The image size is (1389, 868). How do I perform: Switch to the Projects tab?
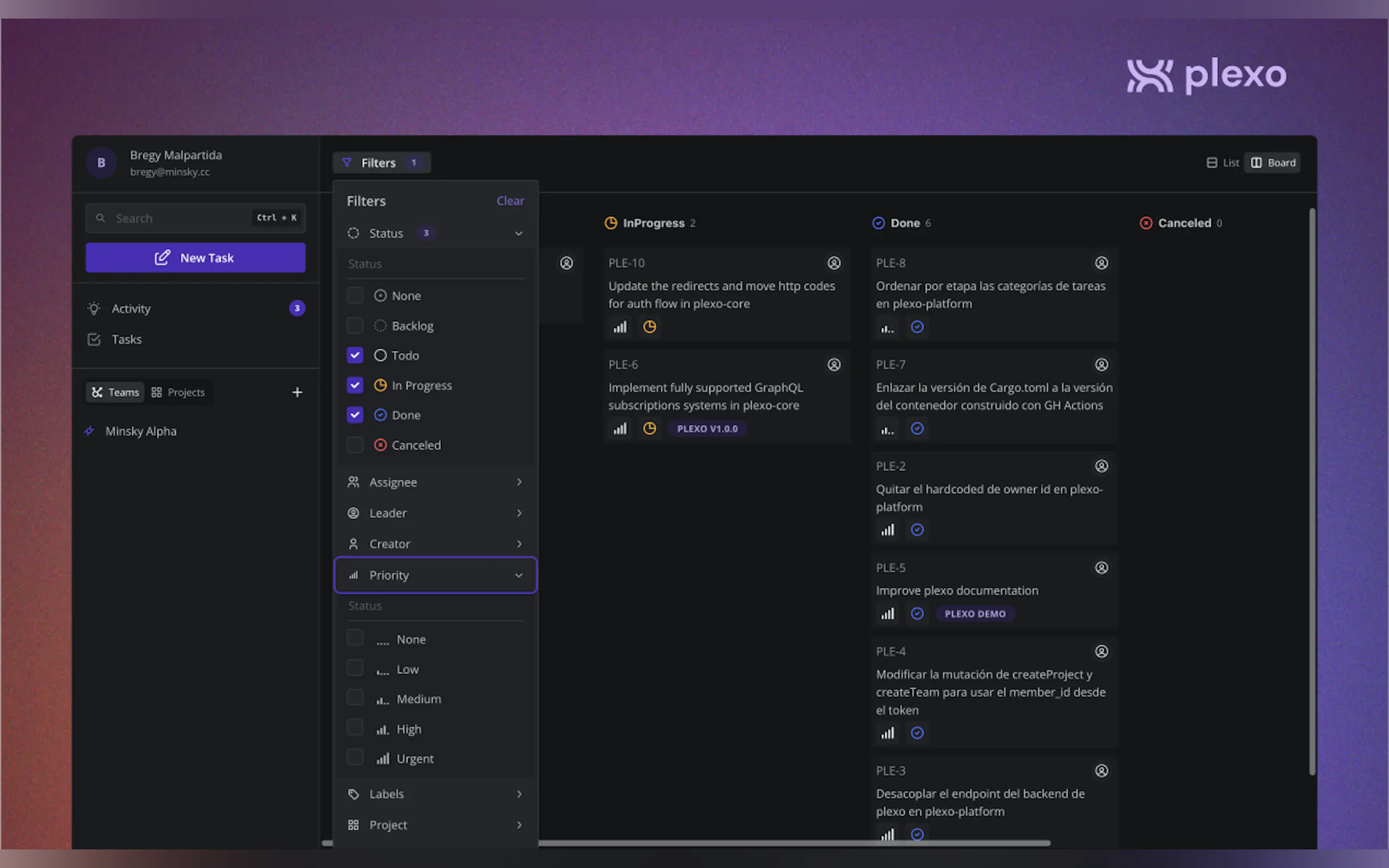click(178, 392)
